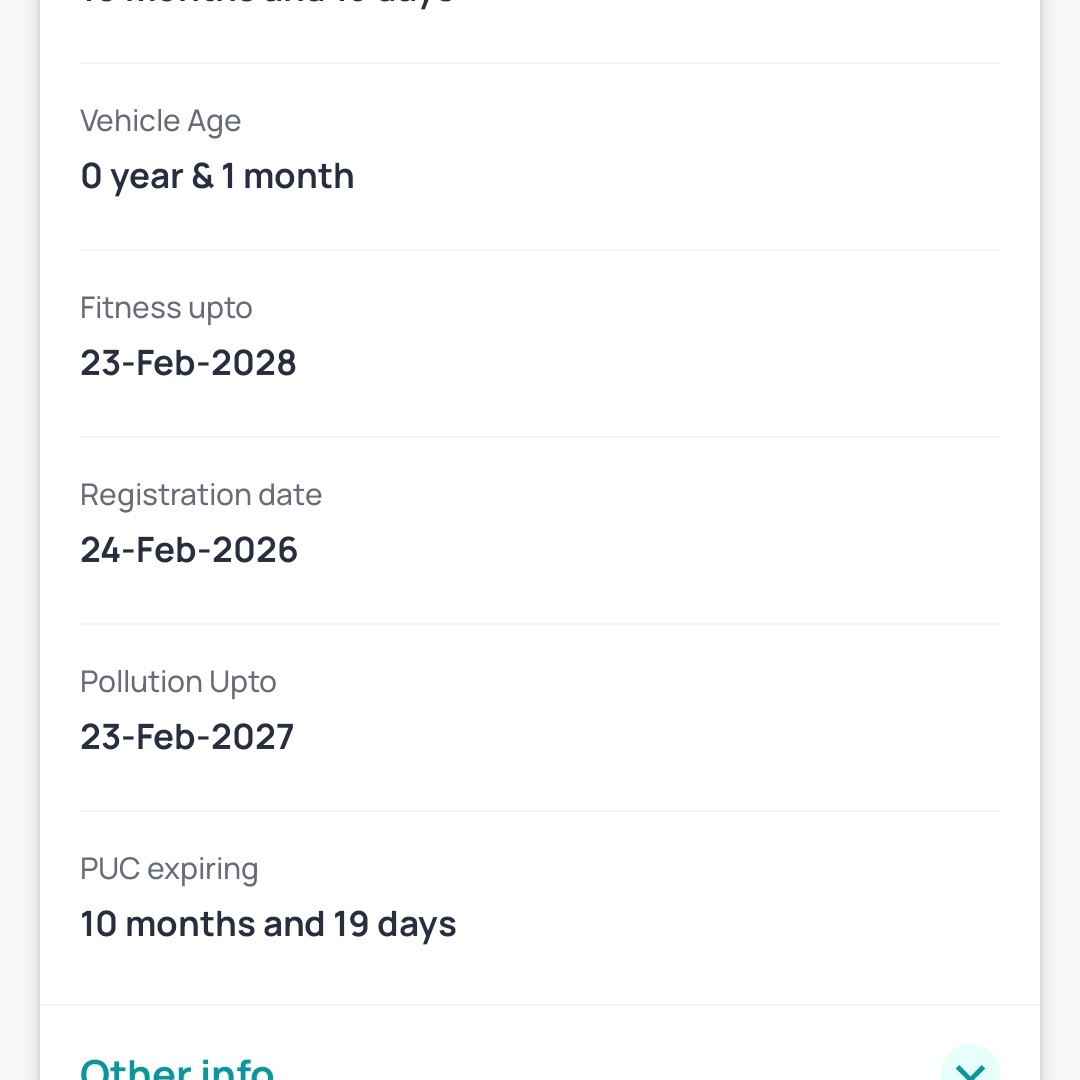
Task: Click the "Fitness upto" label
Action: 166,308
